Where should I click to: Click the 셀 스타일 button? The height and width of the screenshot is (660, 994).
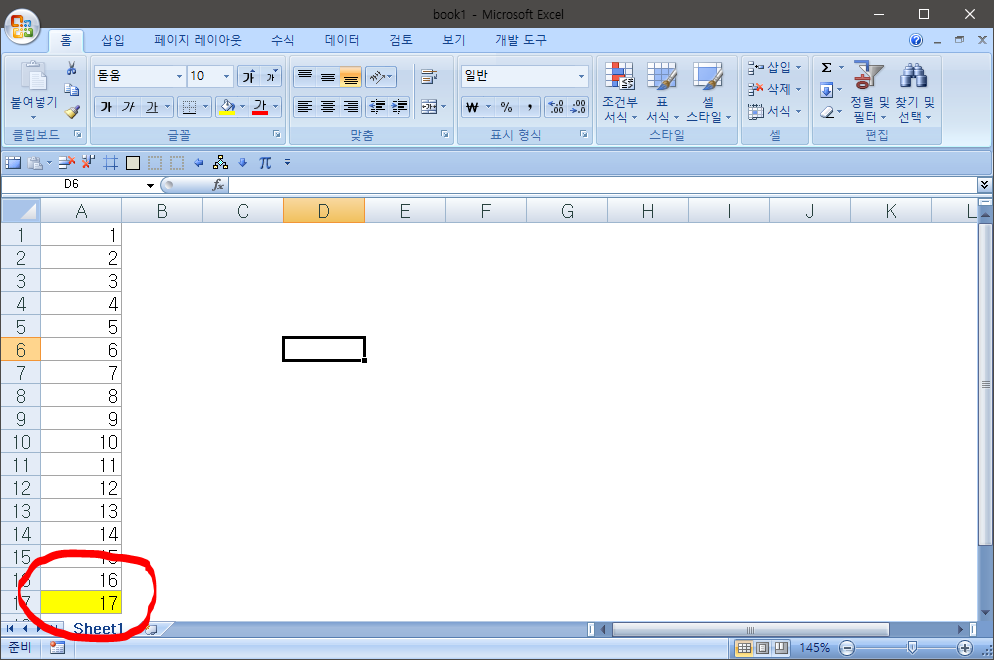pyautogui.click(x=708, y=93)
